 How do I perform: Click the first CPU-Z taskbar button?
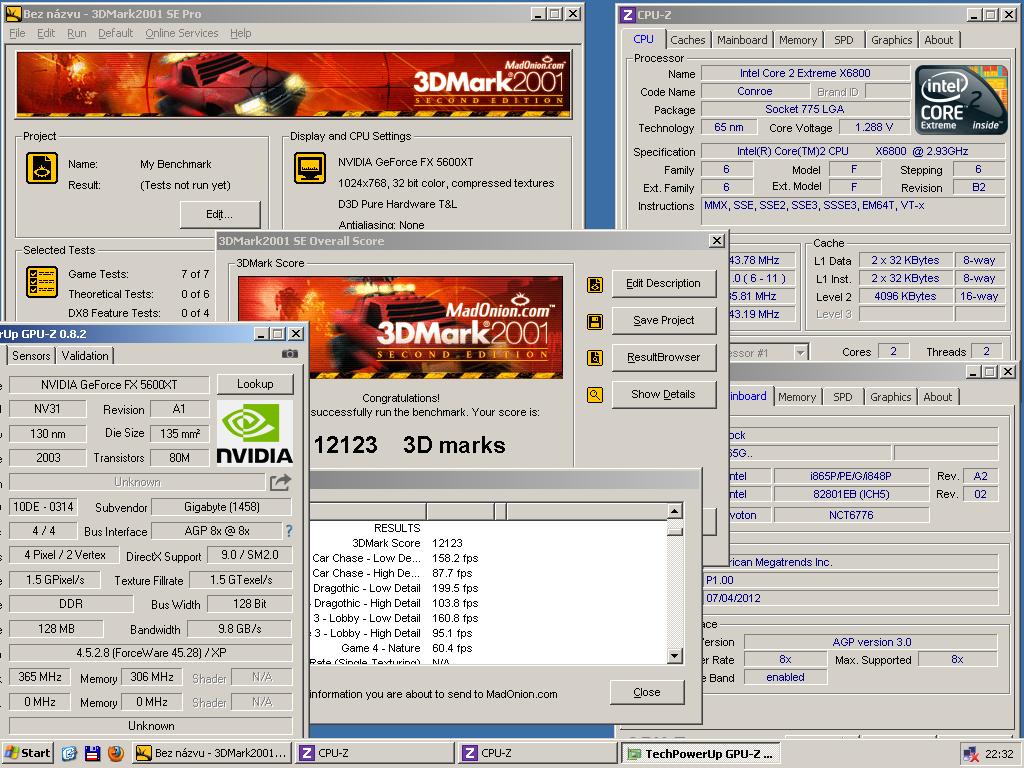(x=374, y=753)
